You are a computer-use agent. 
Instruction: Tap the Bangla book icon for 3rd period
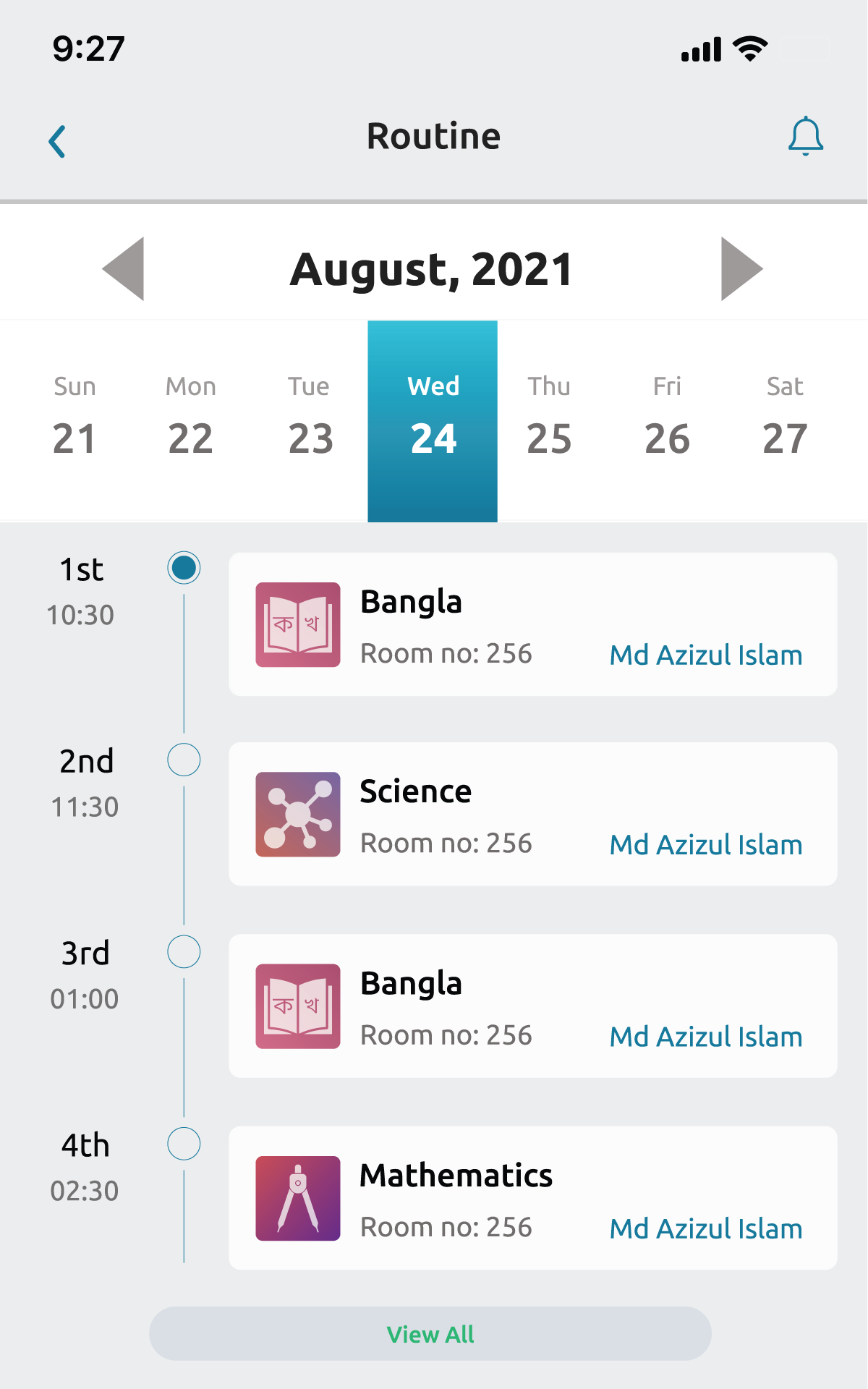[298, 1006]
